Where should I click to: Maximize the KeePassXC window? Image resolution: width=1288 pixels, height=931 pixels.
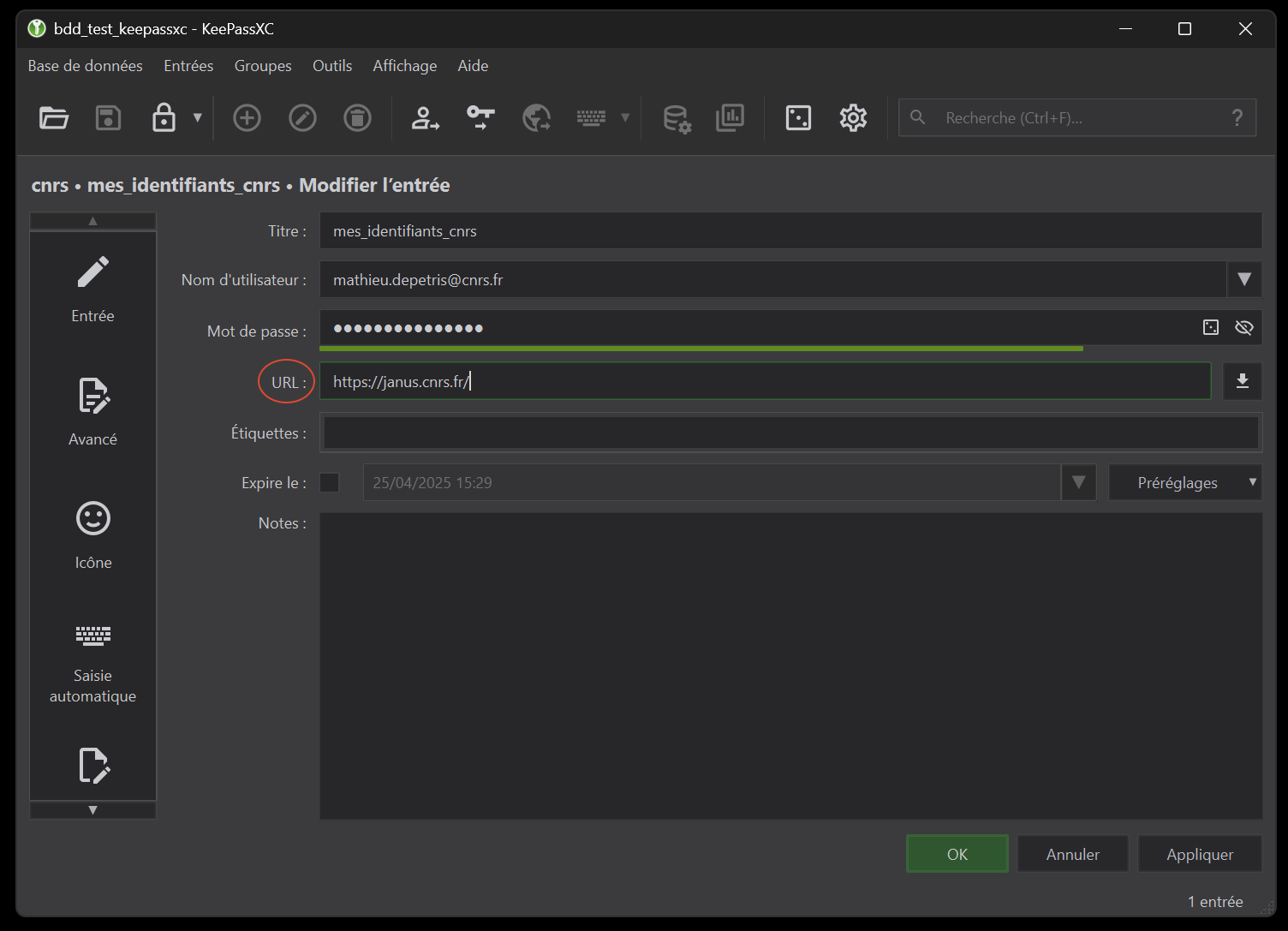(x=1184, y=29)
